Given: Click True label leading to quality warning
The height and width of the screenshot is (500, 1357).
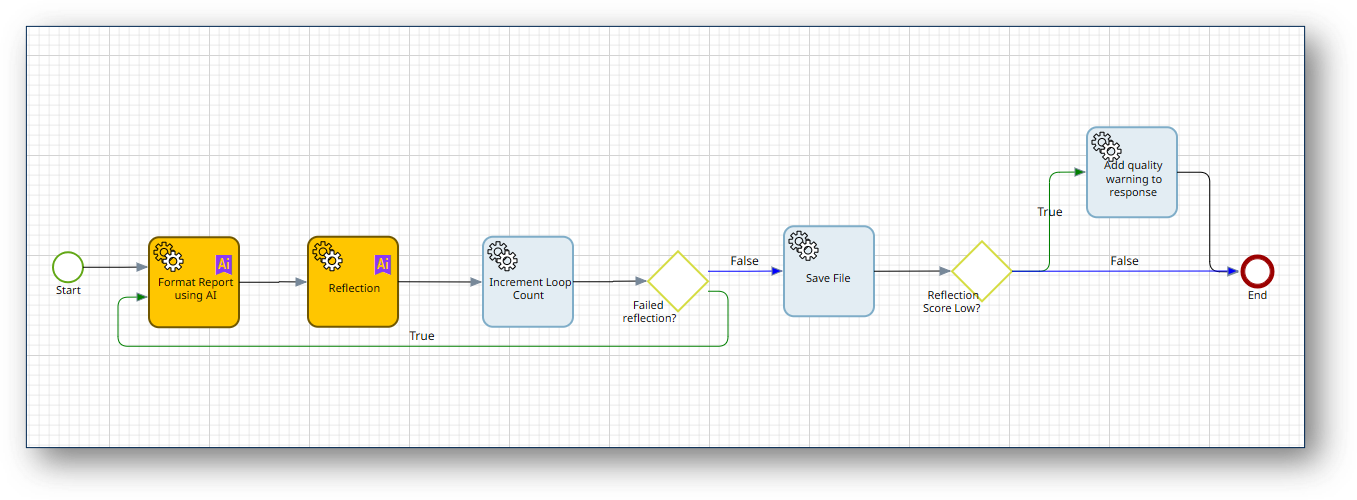Looking at the screenshot, I should pos(1050,212).
